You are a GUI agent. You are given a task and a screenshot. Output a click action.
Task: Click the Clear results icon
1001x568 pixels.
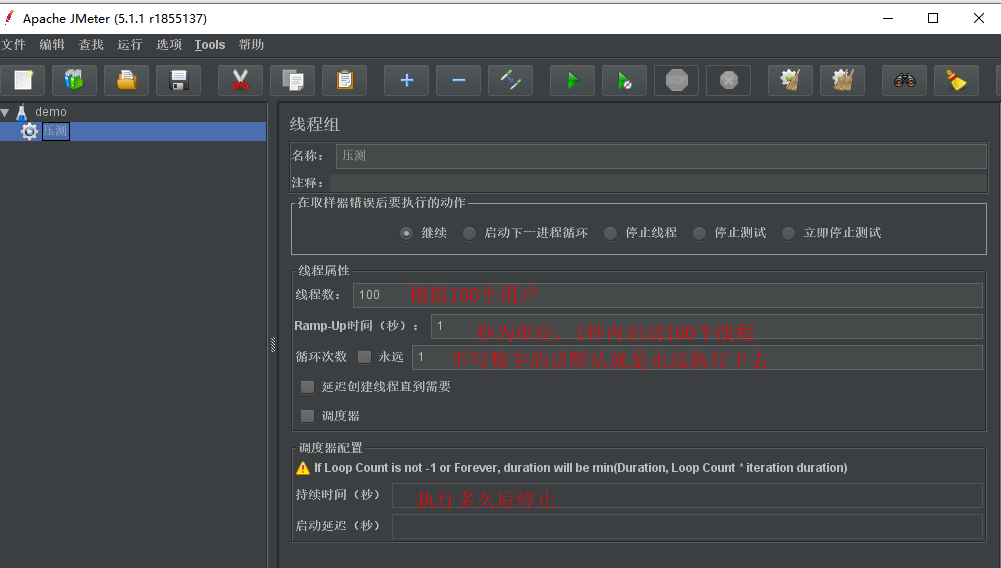(x=790, y=80)
